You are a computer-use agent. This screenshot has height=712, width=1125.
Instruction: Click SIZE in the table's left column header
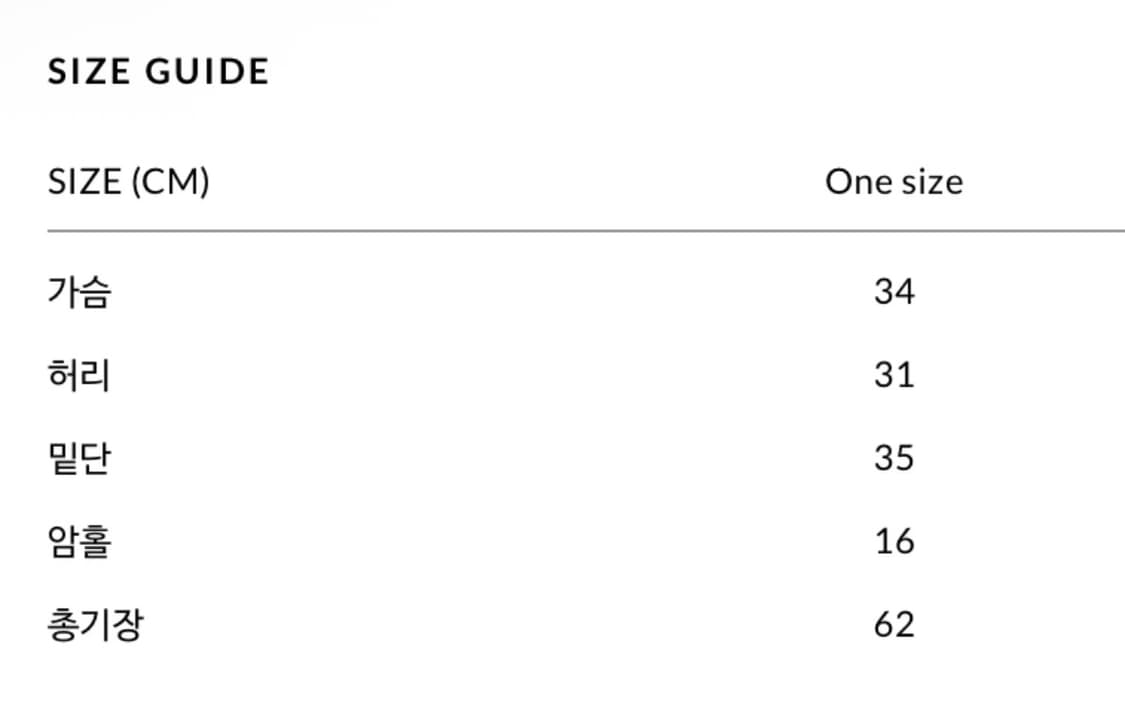click(x=85, y=182)
